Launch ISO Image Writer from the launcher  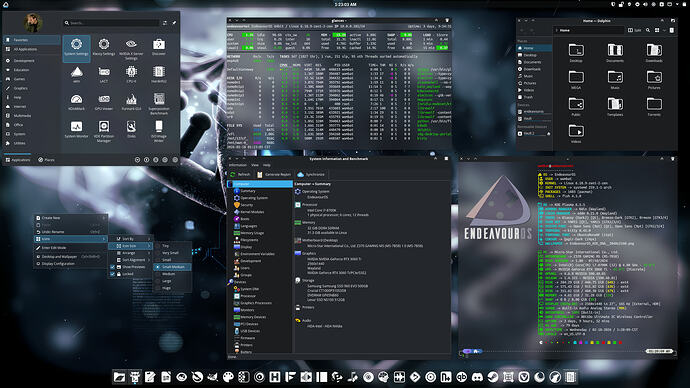point(159,131)
